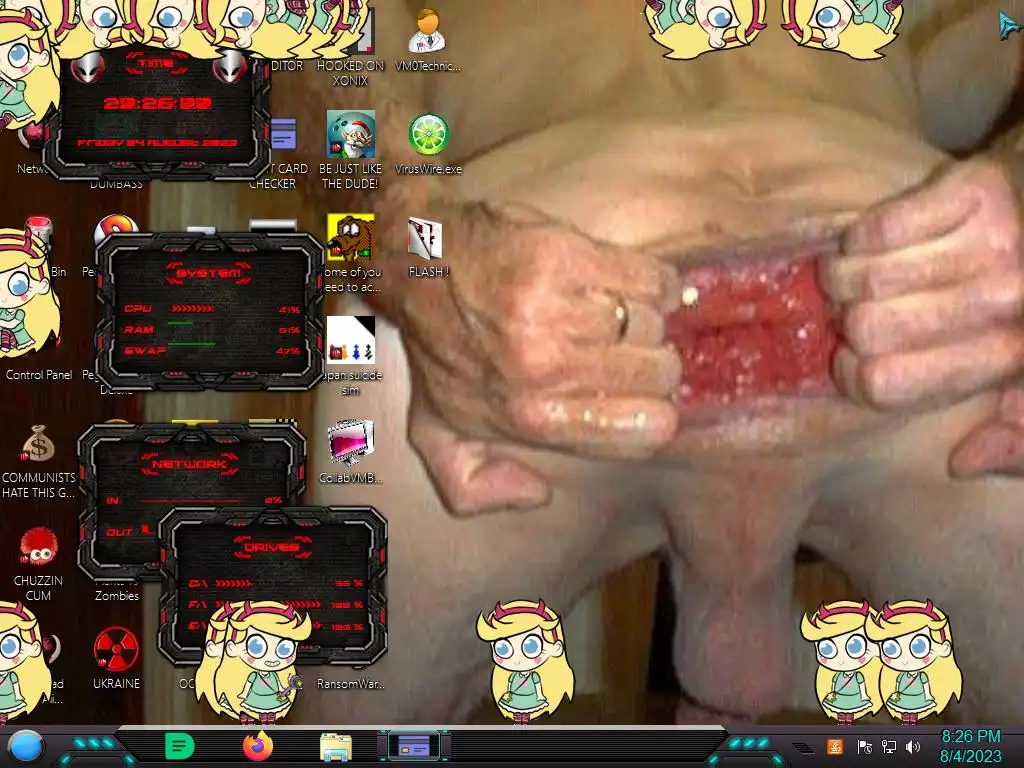This screenshot has width=1024, height=768.
Task: Click the SWAP row in the SYSTEM widget
Action: (x=212, y=351)
